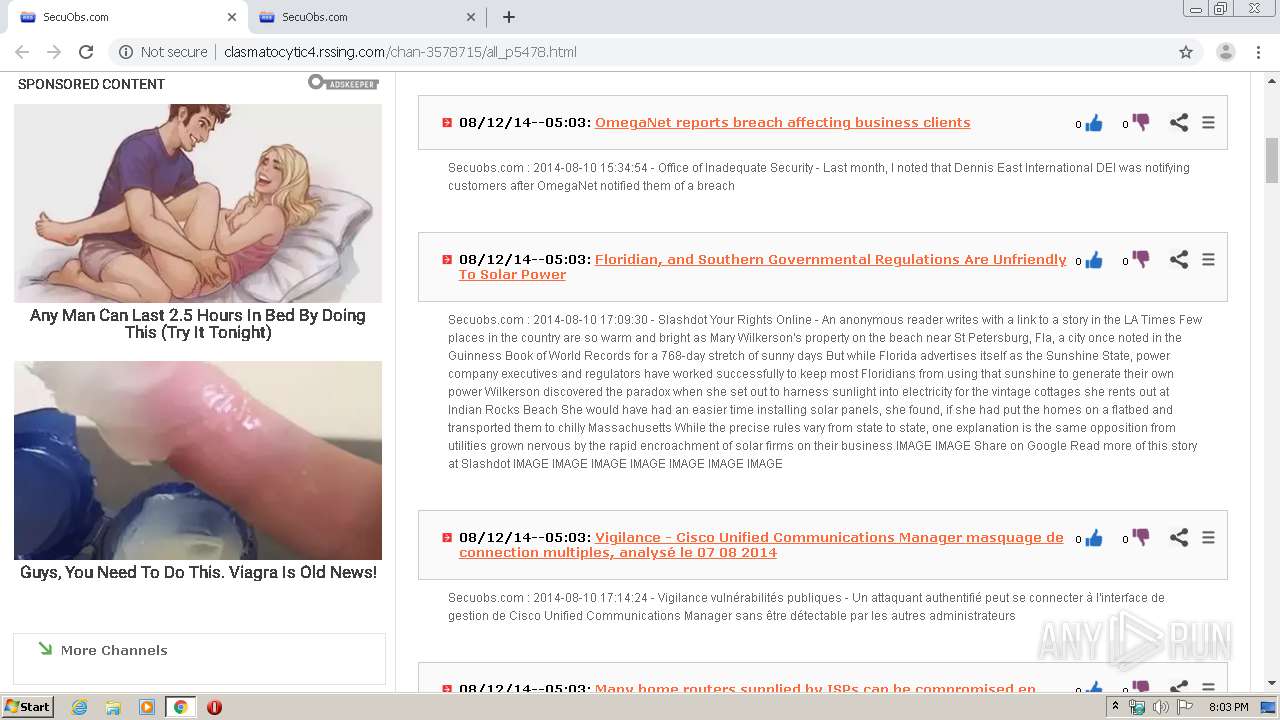Open Chrome three-dot menu
Viewport: 1280px width, 720px height.
1259,52
